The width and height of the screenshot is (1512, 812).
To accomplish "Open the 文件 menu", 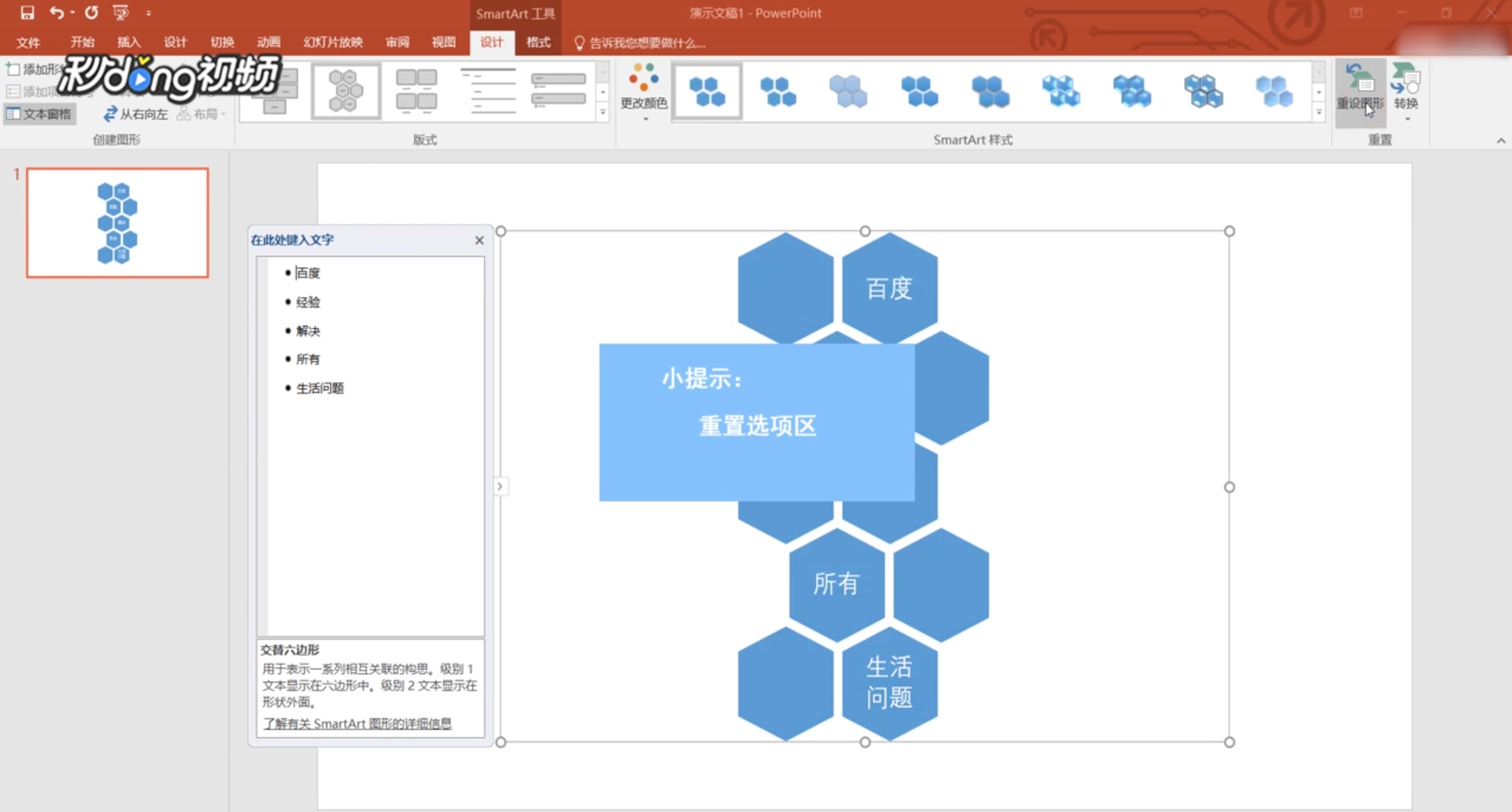I will pos(28,43).
